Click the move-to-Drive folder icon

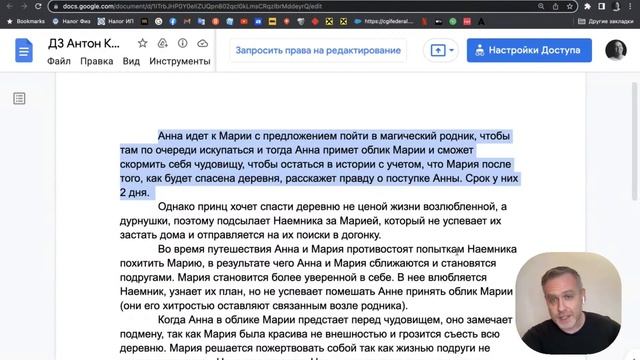(x=162, y=43)
